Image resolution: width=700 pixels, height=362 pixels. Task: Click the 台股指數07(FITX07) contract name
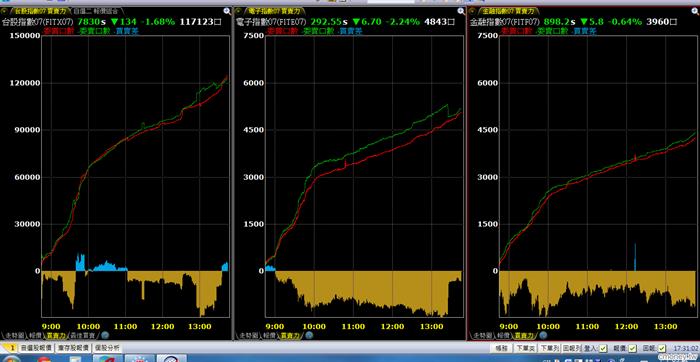[38, 21]
